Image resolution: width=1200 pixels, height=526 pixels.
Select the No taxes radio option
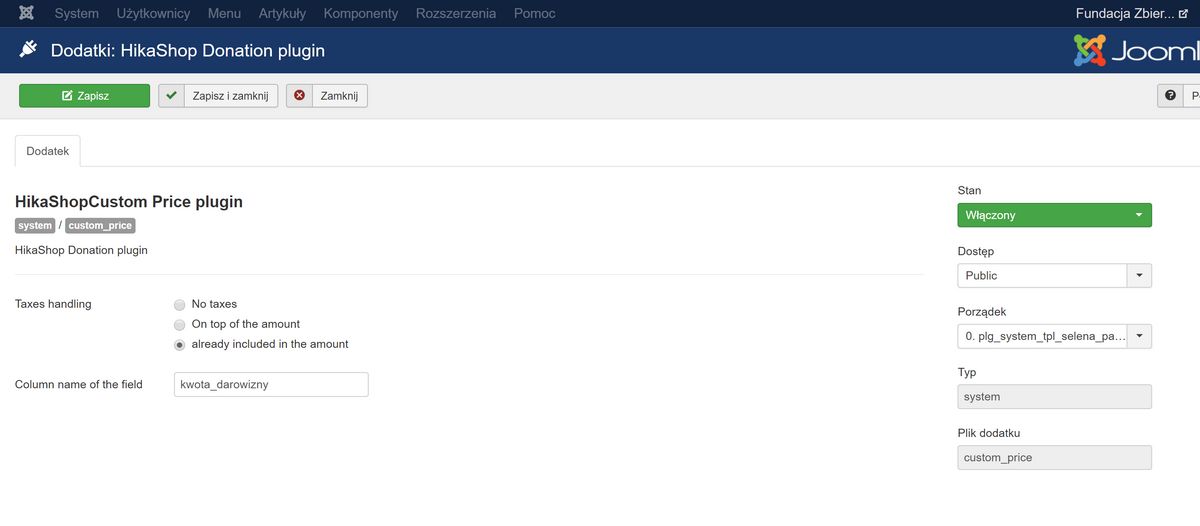click(x=179, y=305)
